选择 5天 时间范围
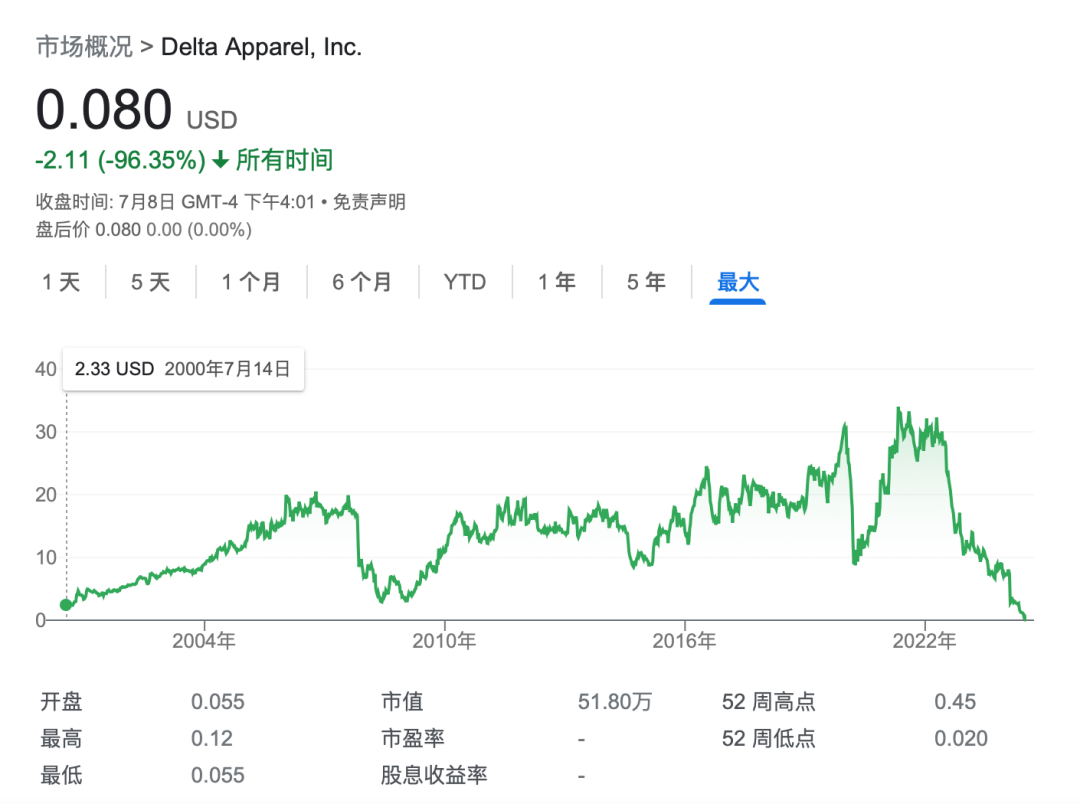1080x804 pixels. [x=149, y=282]
